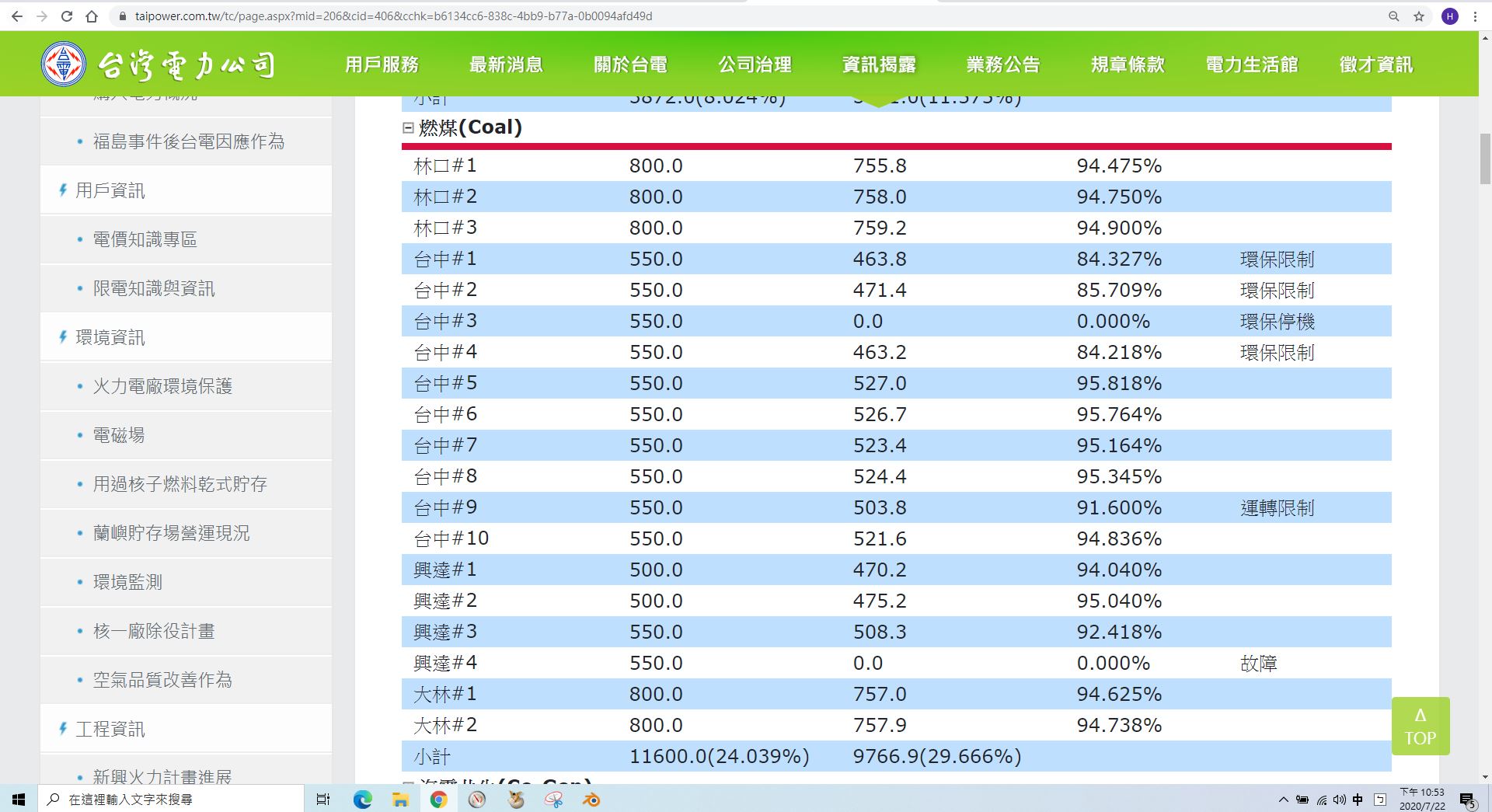Open 電磁場 sidebar link

119,435
